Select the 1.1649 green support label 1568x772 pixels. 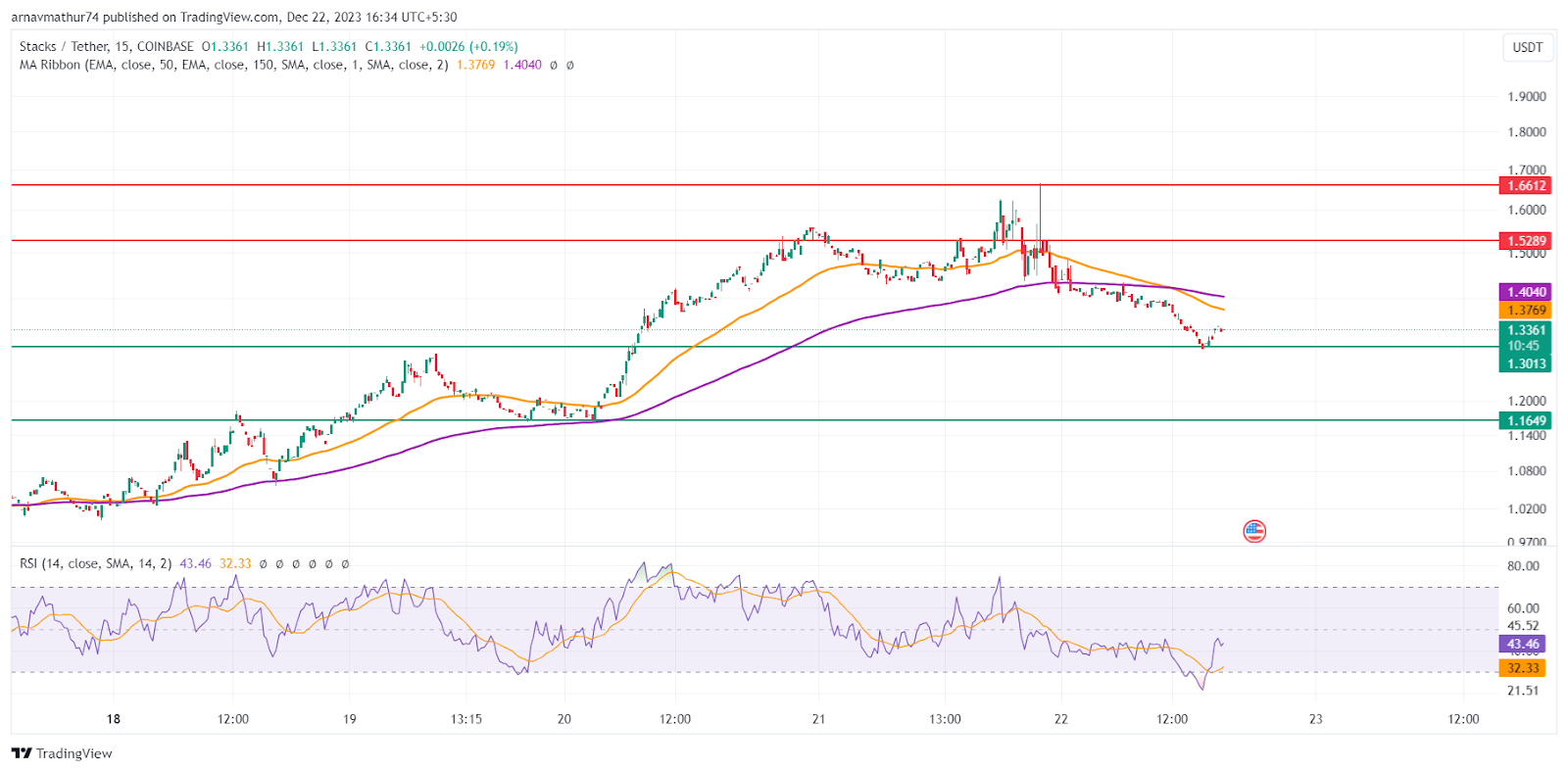coord(1526,420)
